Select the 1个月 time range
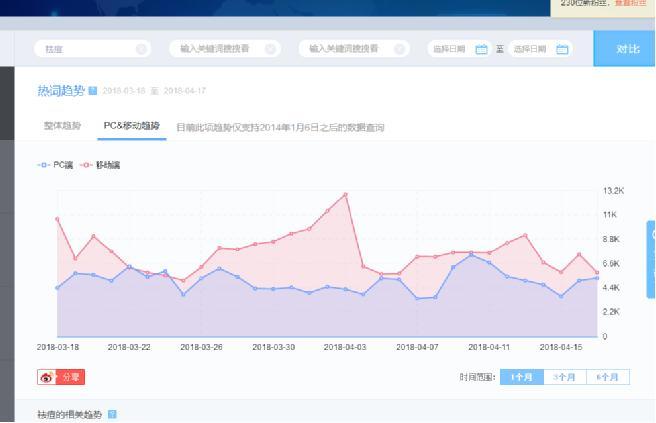 tap(522, 377)
